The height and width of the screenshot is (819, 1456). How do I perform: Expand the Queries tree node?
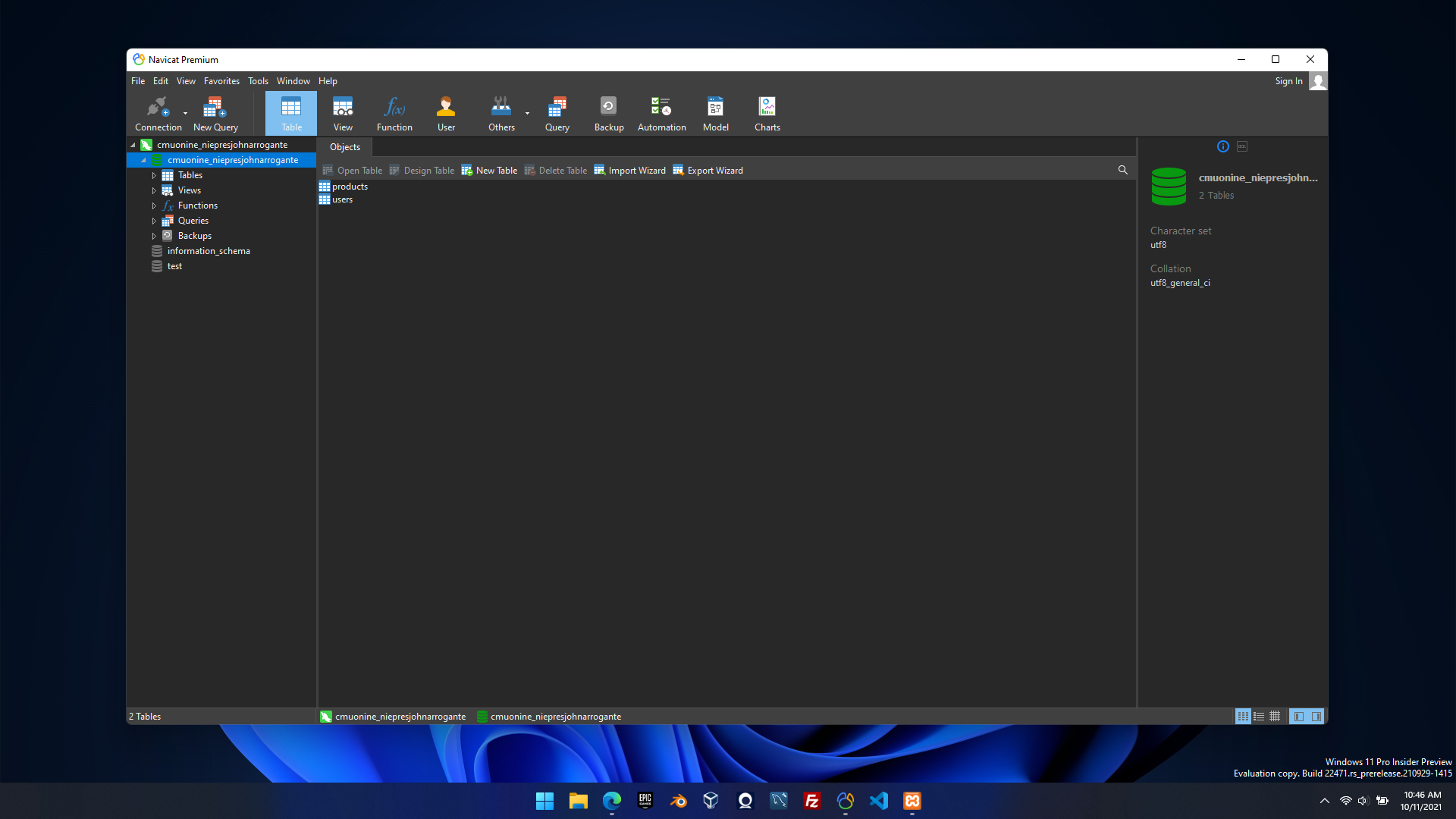154,221
